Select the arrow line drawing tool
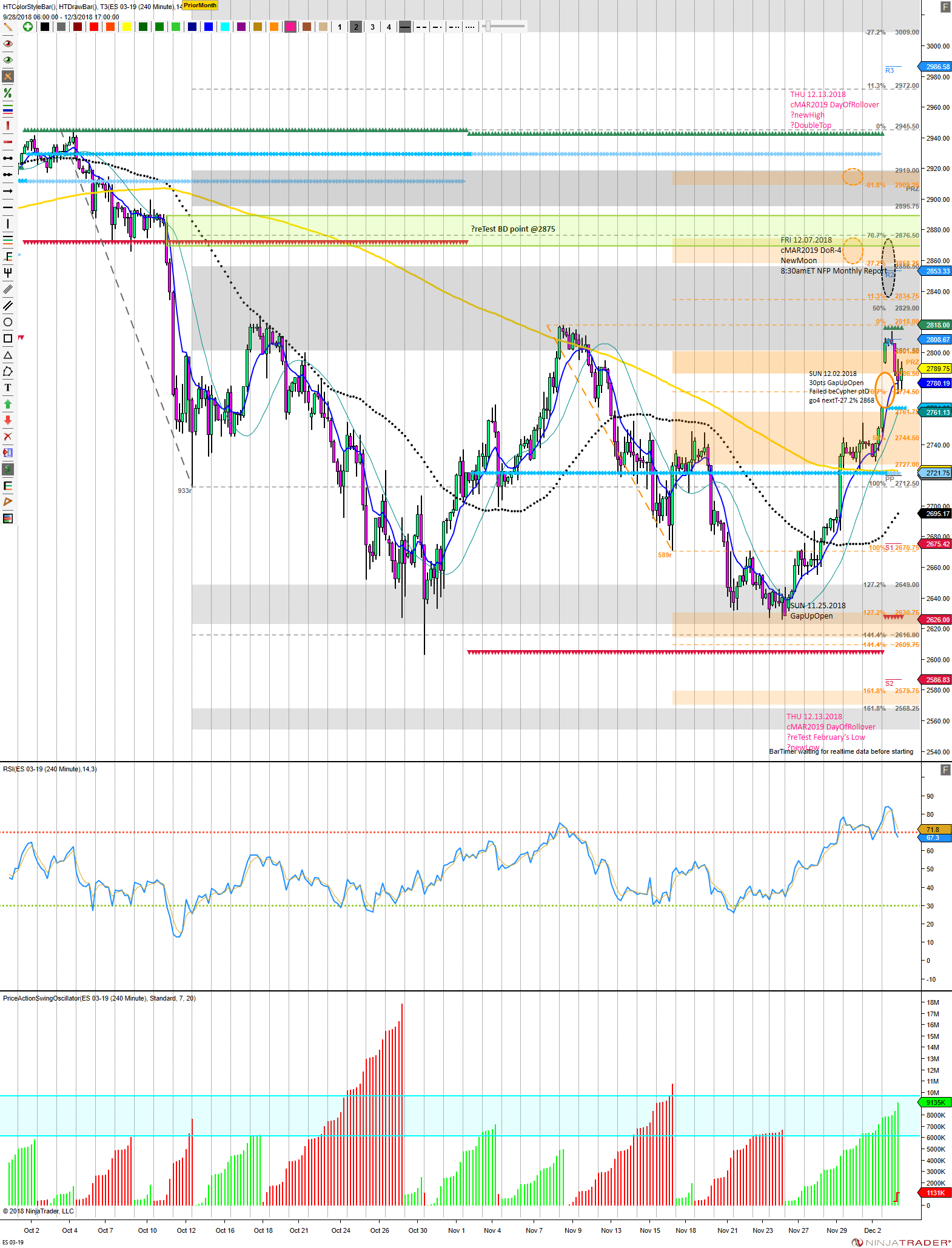This screenshot has width=952, height=1248. point(8,191)
